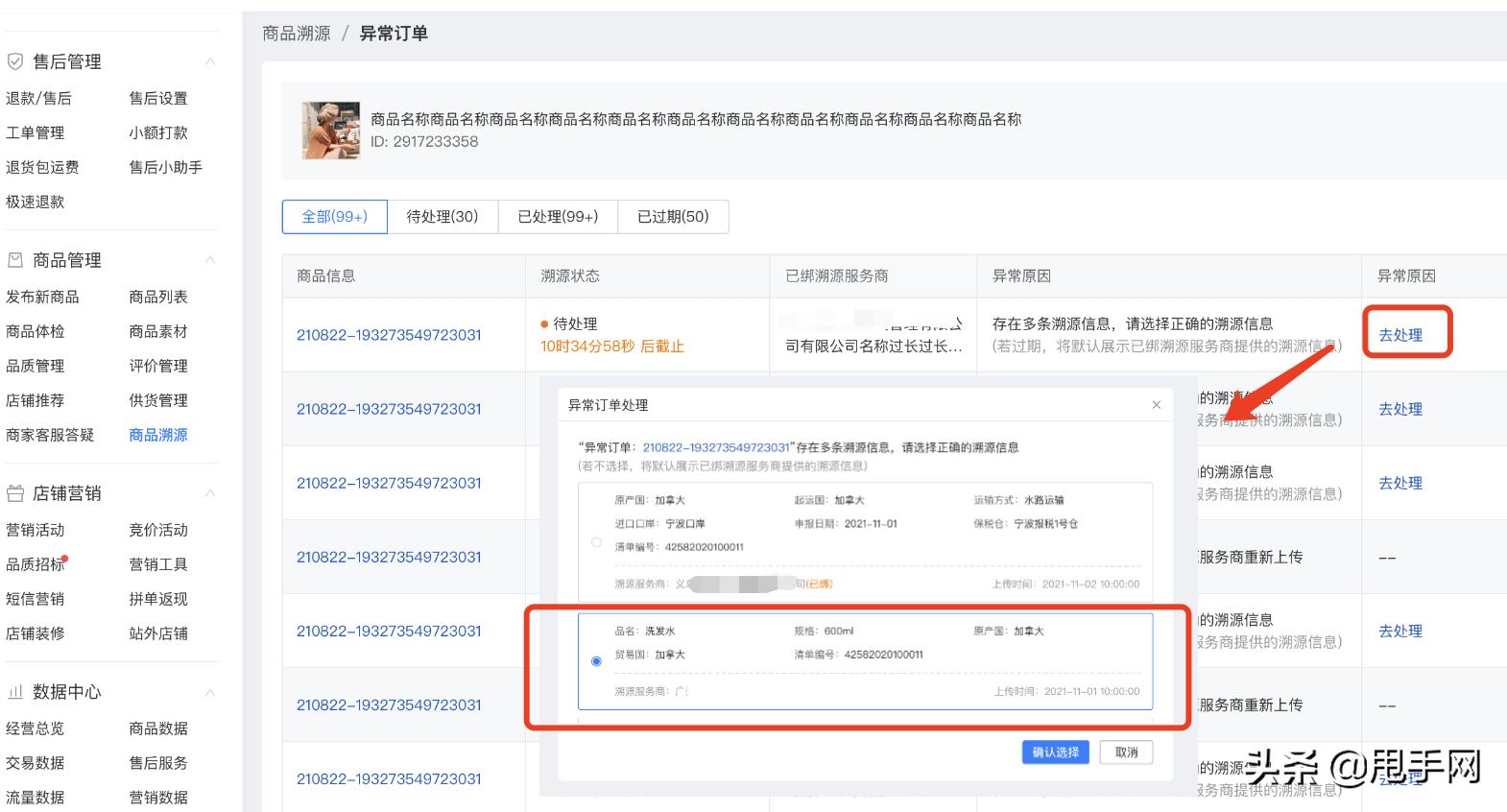Screen dimensions: 1507x812
Task: Open 评价管理 menu item
Action: 158,366
